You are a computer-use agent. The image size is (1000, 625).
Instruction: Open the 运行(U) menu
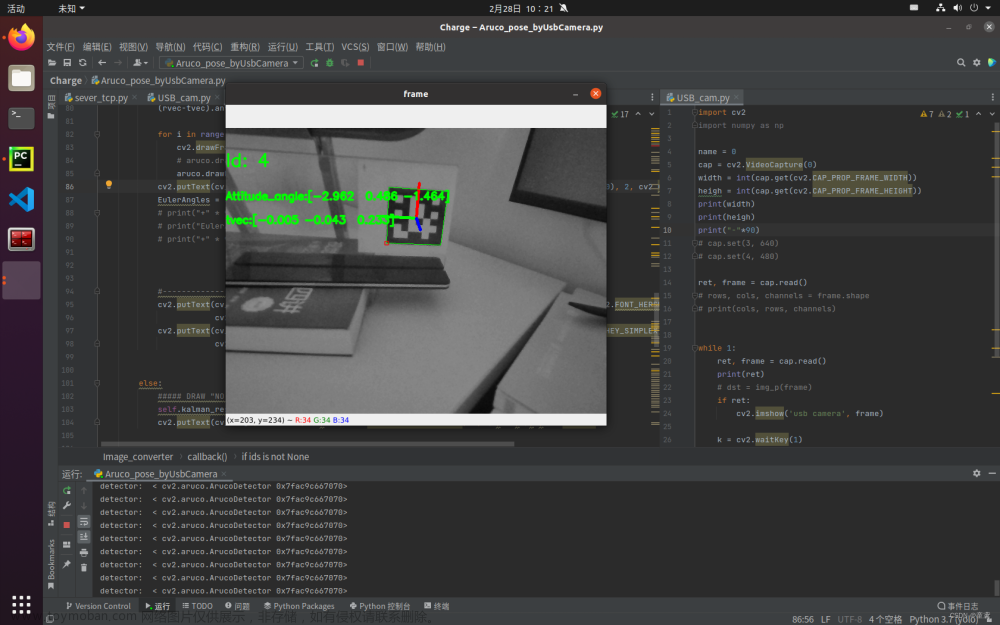(283, 47)
